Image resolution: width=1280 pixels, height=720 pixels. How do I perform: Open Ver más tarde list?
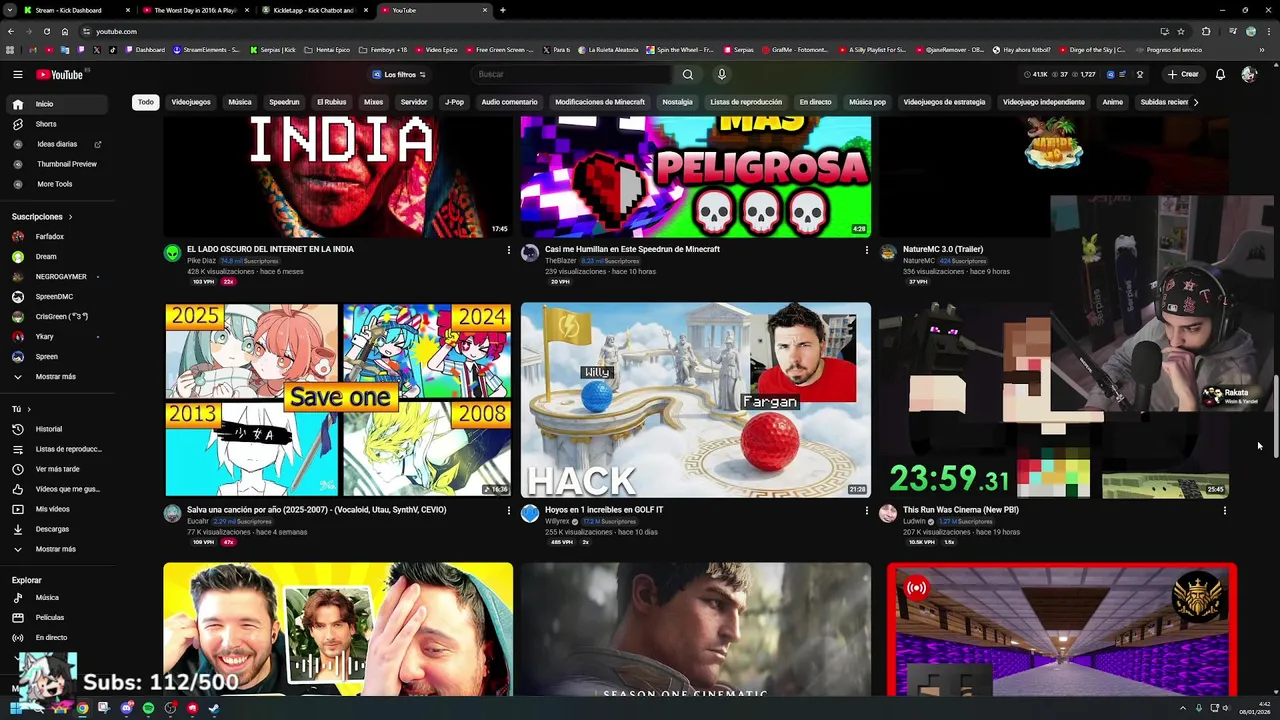58,469
